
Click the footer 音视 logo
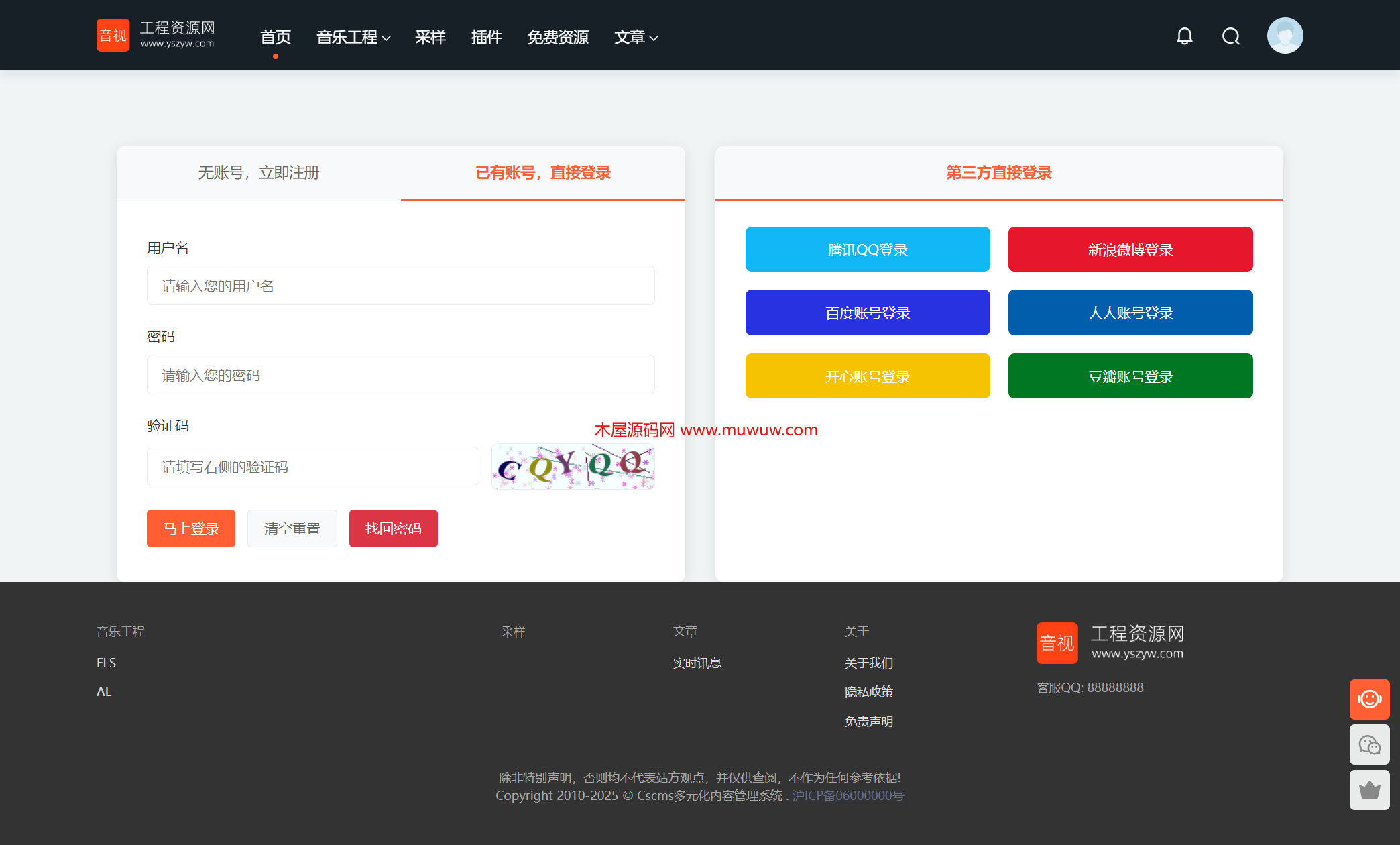(x=1057, y=643)
